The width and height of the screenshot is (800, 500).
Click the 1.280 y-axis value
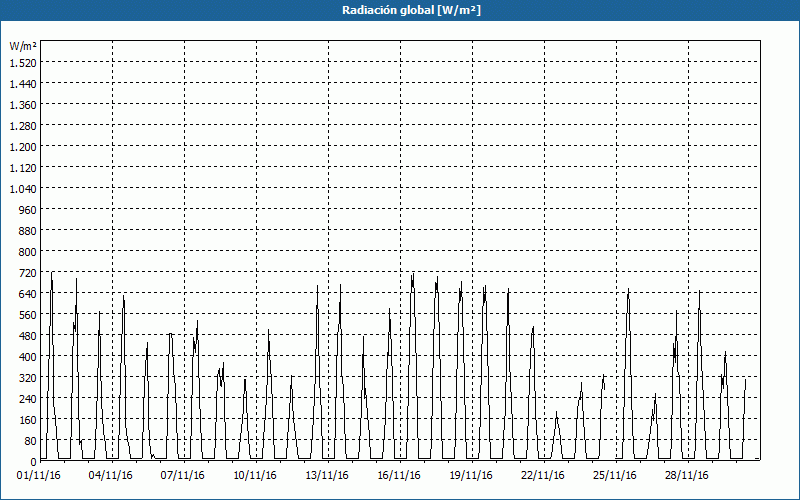[x=23, y=126]
